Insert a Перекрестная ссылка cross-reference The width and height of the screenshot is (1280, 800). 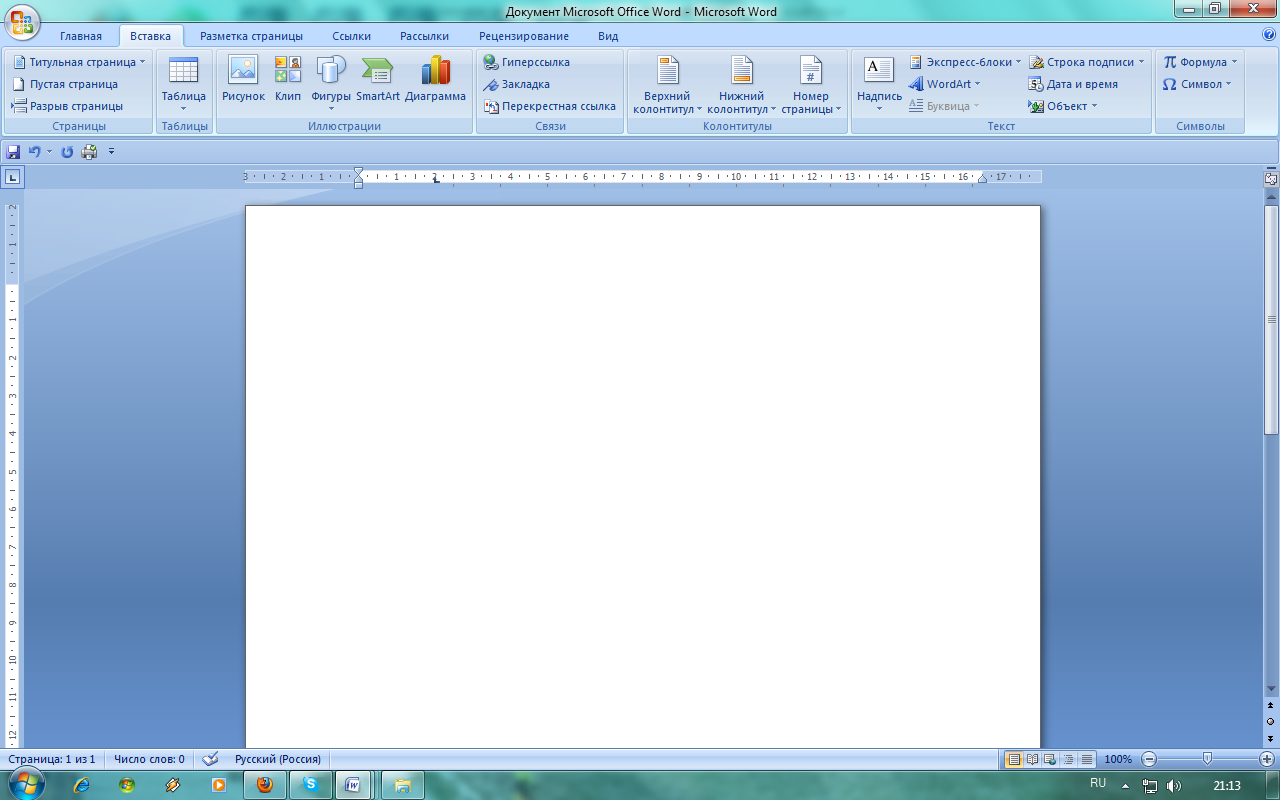click(x=550, y=106)
